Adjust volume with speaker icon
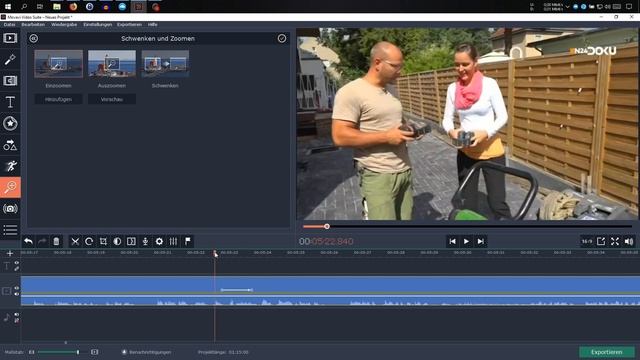The image size is (640, 360). (x=629, y=241)
